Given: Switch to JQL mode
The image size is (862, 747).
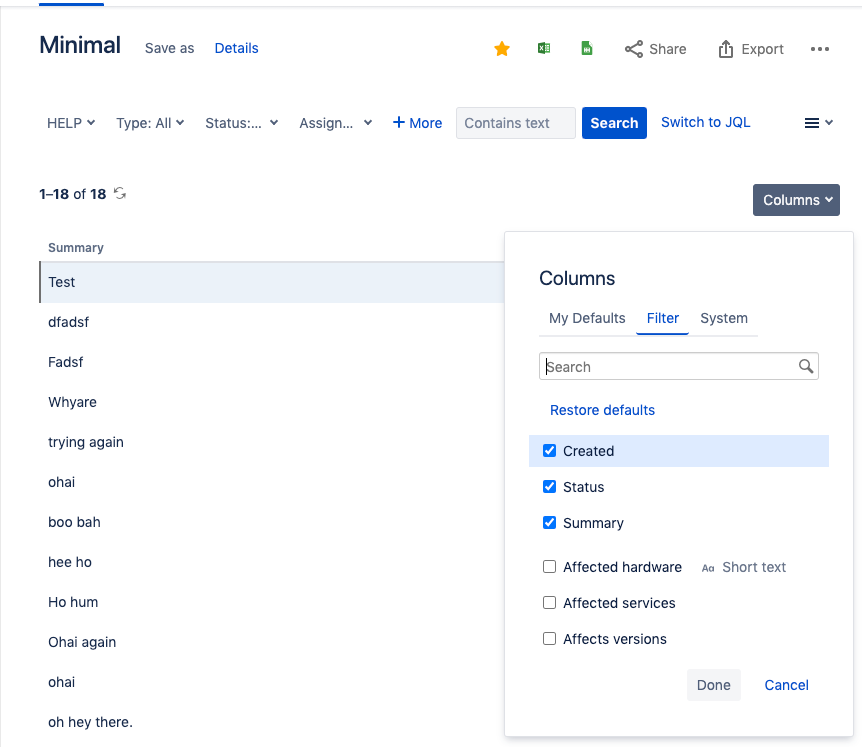Looking at the screenshot, I should [x=705, y=122].
